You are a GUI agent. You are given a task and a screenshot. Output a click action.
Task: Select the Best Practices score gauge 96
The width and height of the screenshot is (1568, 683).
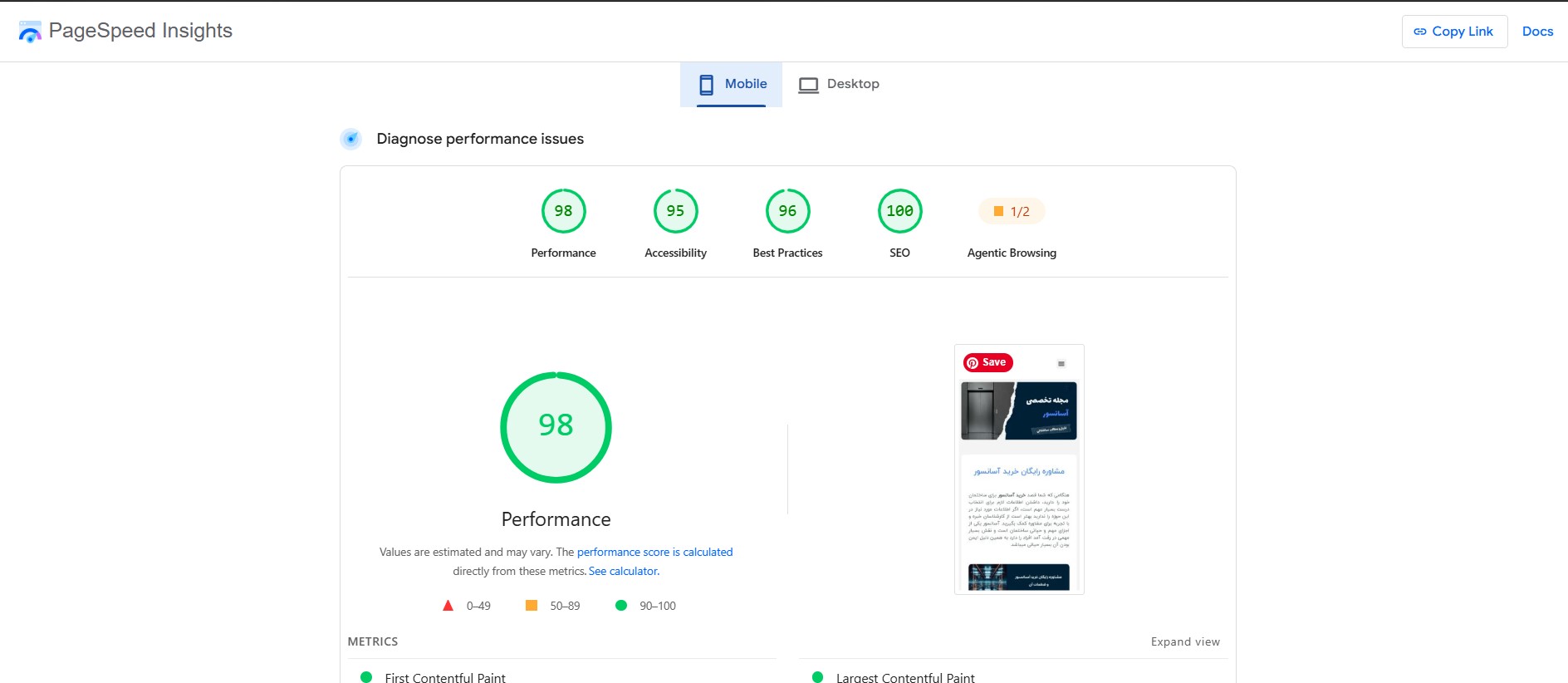click(787, 211)
